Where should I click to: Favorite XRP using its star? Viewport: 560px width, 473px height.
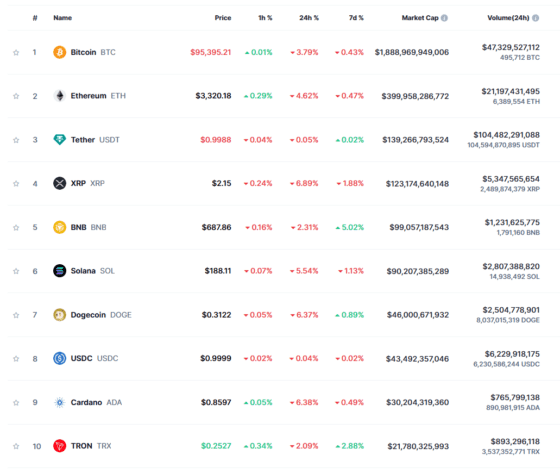tap(16, 184)
